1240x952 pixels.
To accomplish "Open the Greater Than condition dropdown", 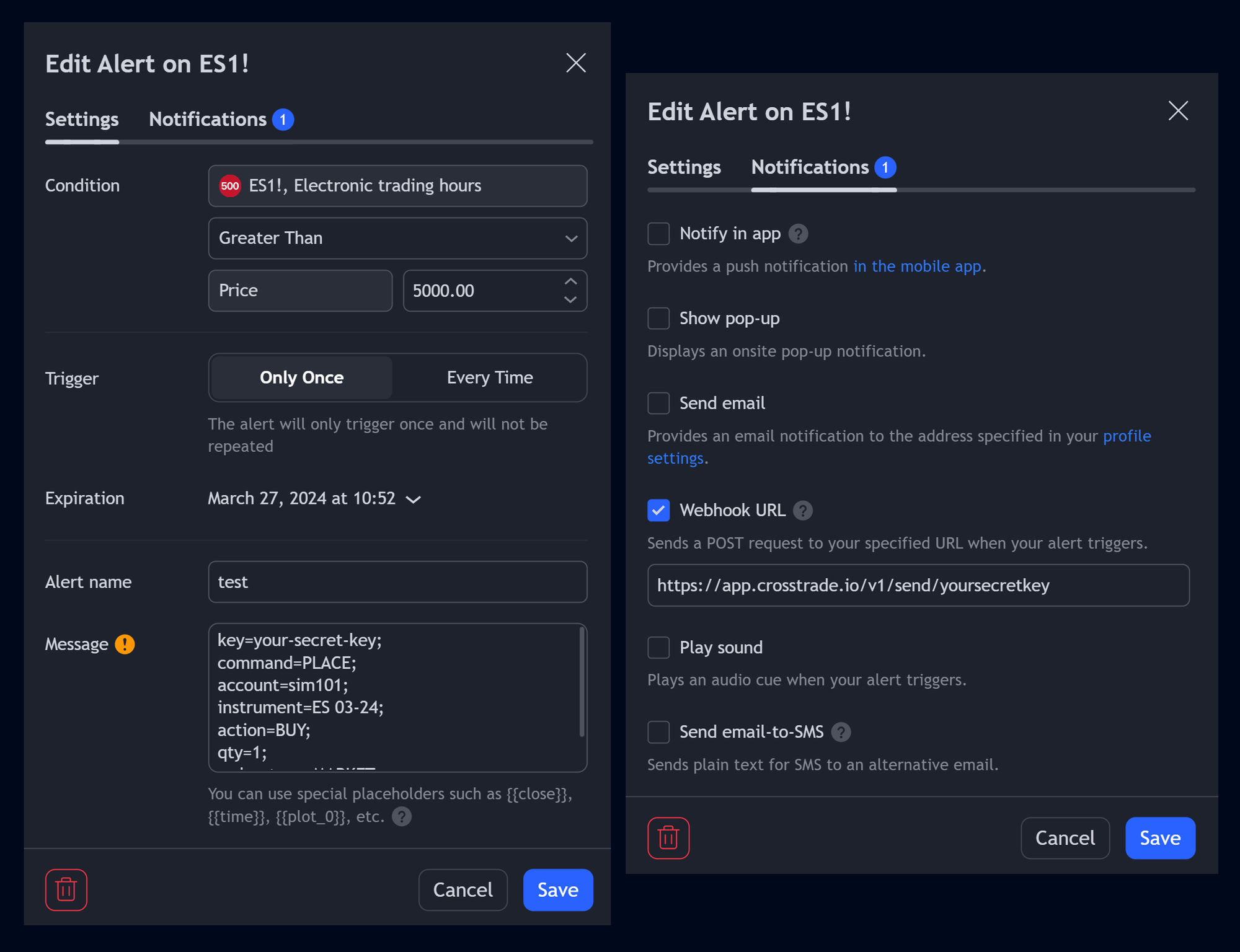I will [397, 238].
